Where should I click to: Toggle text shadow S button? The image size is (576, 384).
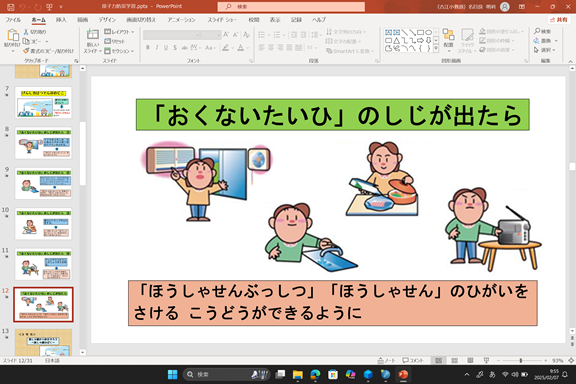pos(175,47)
